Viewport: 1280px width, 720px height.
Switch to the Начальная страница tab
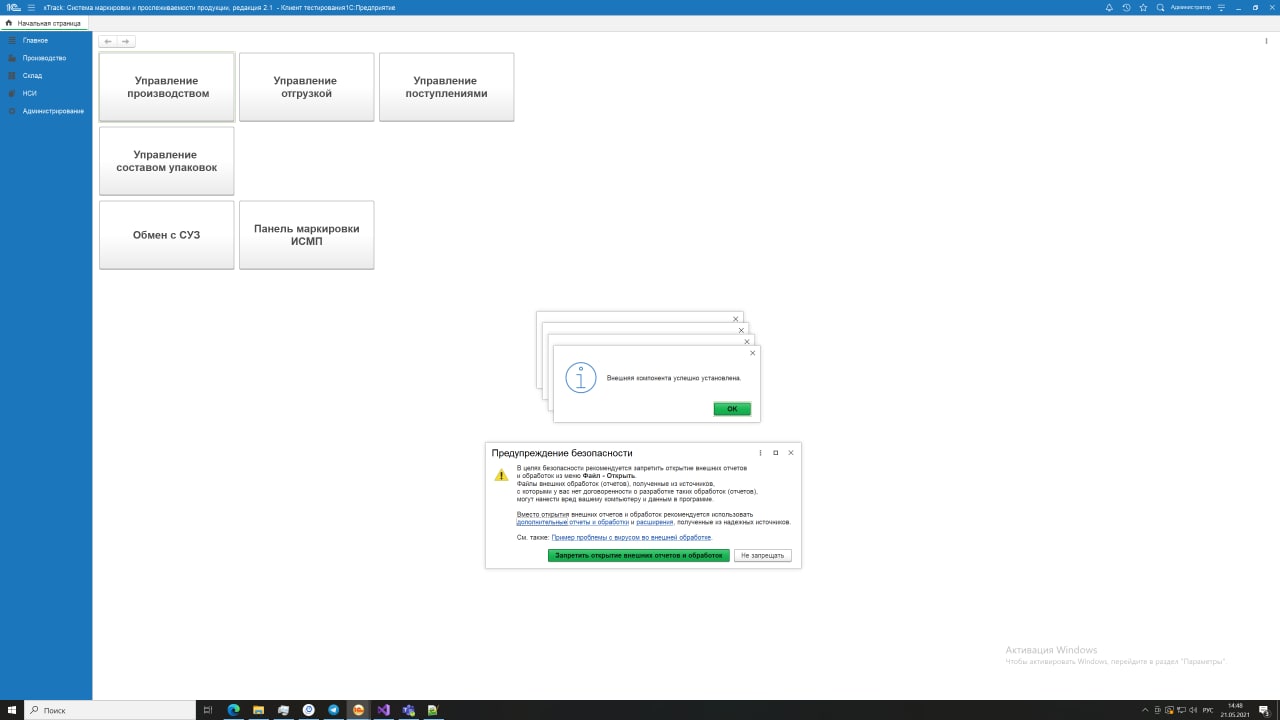(x=44, y=23)
